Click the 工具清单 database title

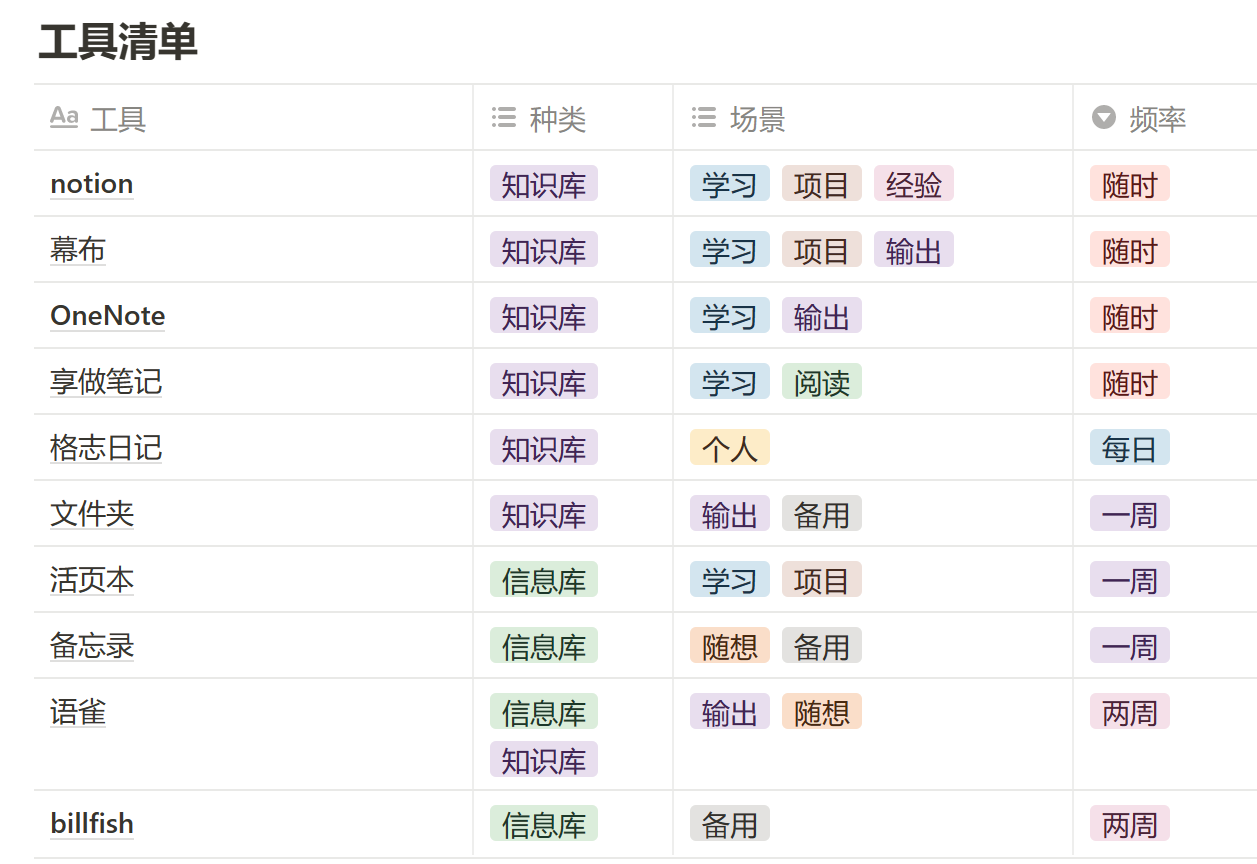point(118,42)
